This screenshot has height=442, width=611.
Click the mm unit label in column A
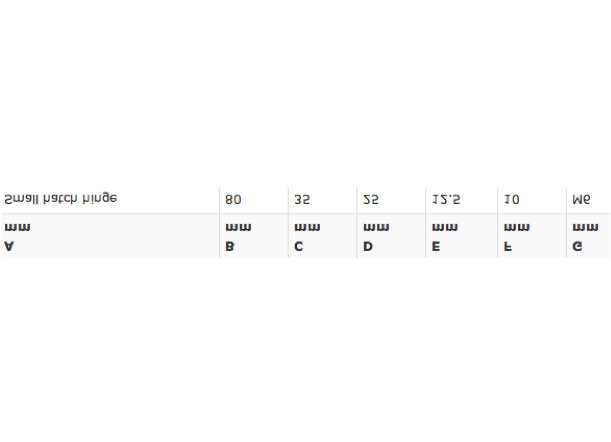click(17, 227)
